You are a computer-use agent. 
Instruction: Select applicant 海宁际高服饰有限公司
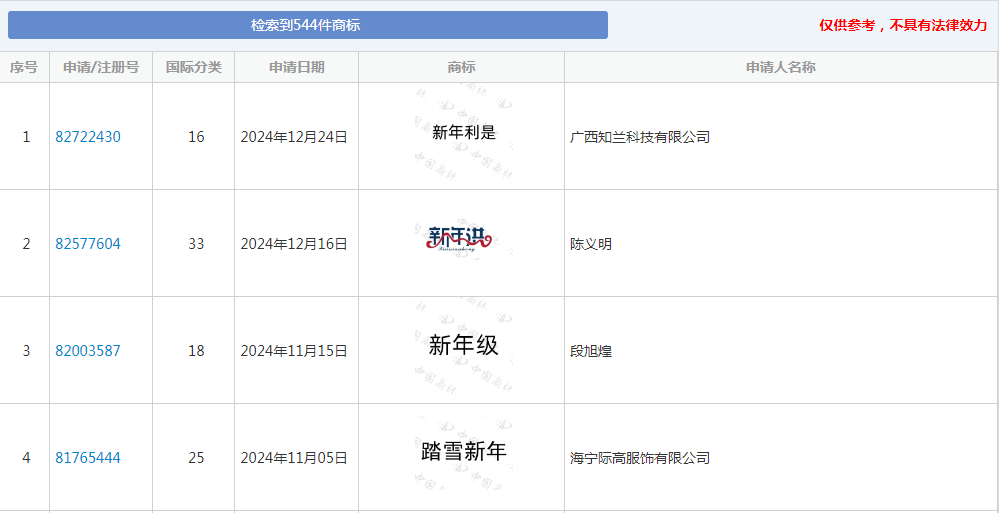[640, 457]
